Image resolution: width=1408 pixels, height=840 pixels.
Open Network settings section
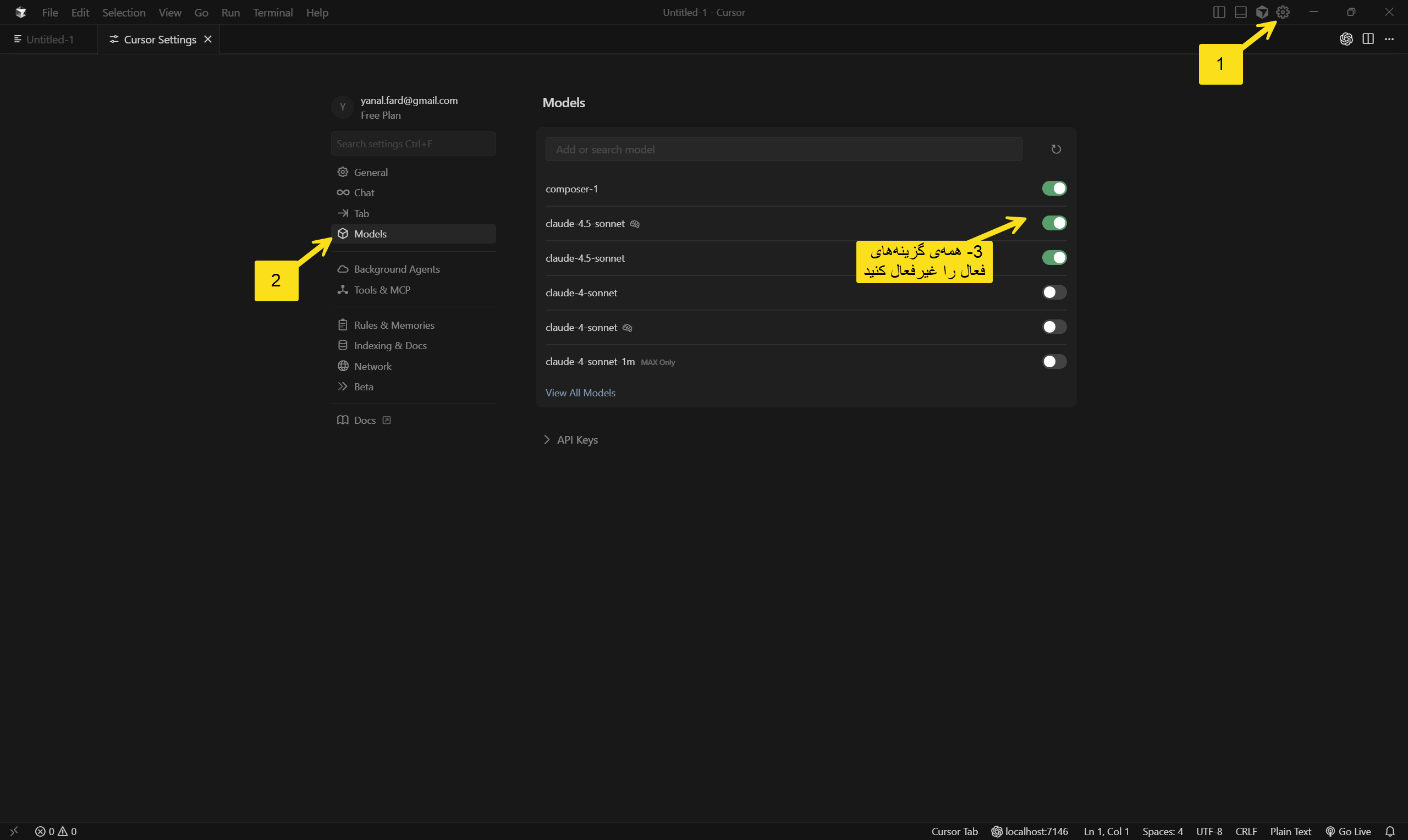pyautogui.click(x=413, y=366)
